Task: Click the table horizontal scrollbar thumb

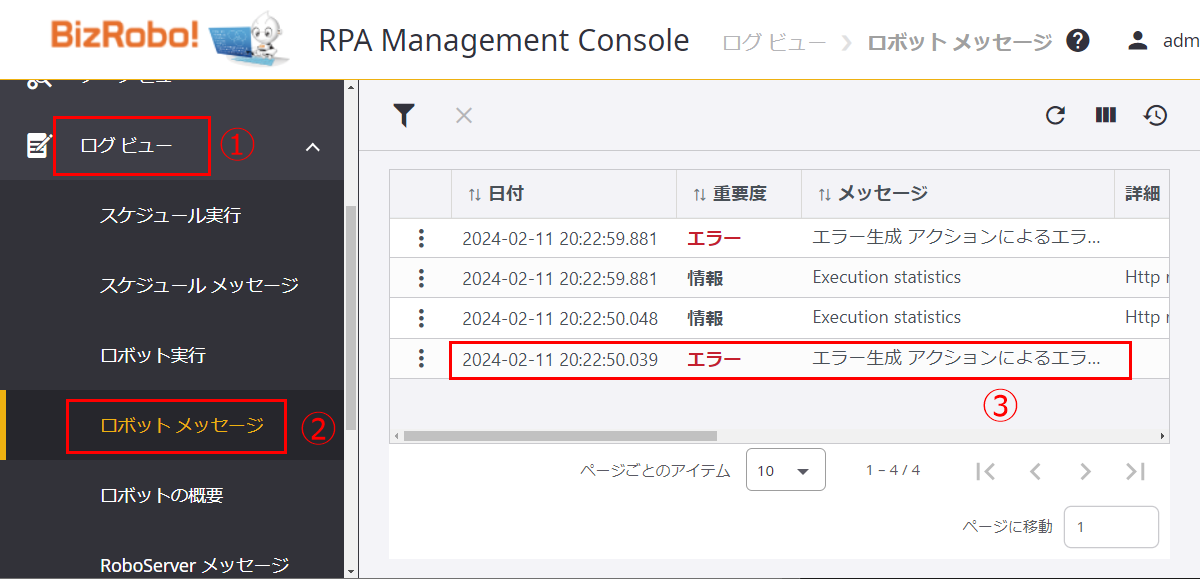Action: pyautogui.click(x=560, y=436)
